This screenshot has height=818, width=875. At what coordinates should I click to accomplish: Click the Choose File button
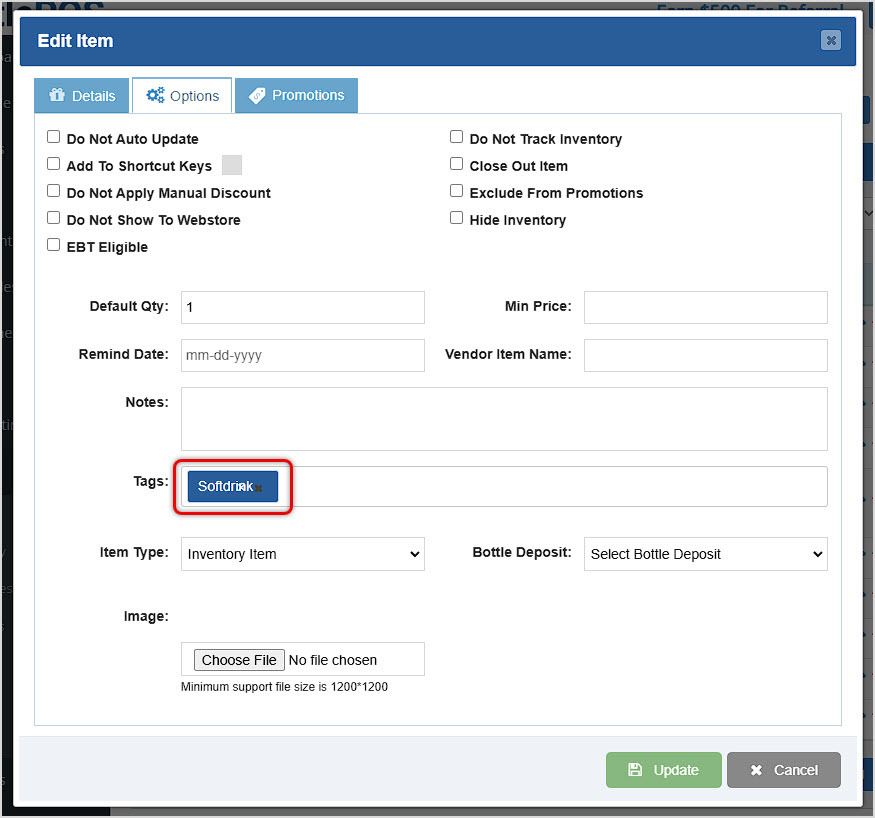coord(239,660)
